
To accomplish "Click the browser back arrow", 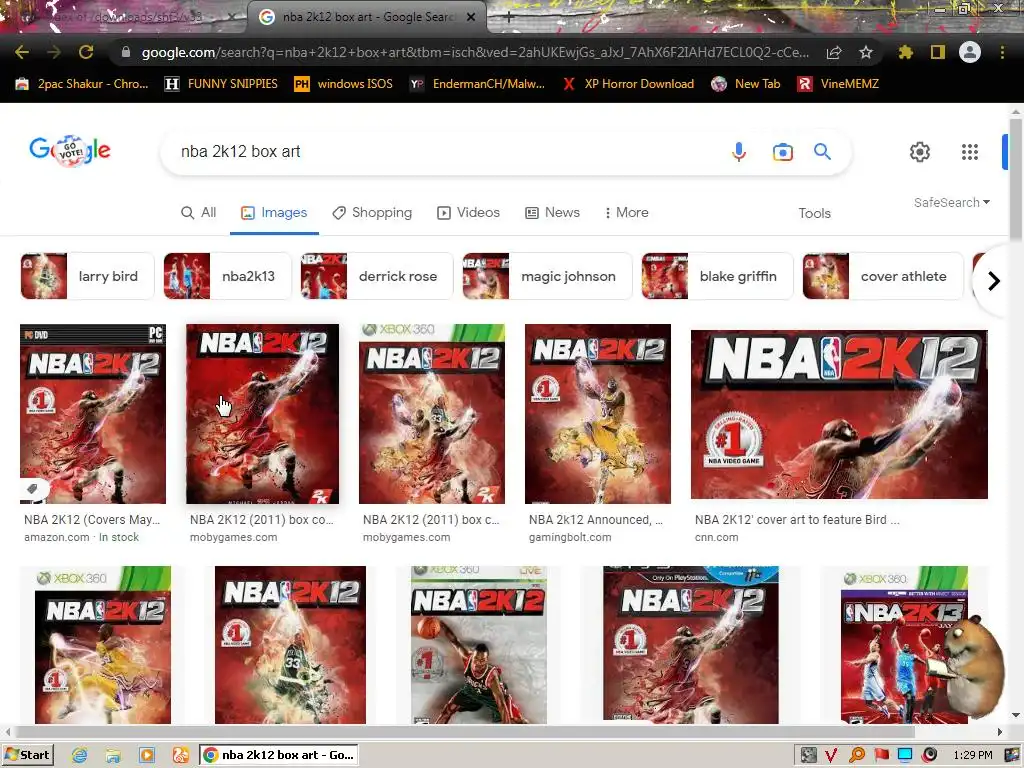I will (22, 52).
